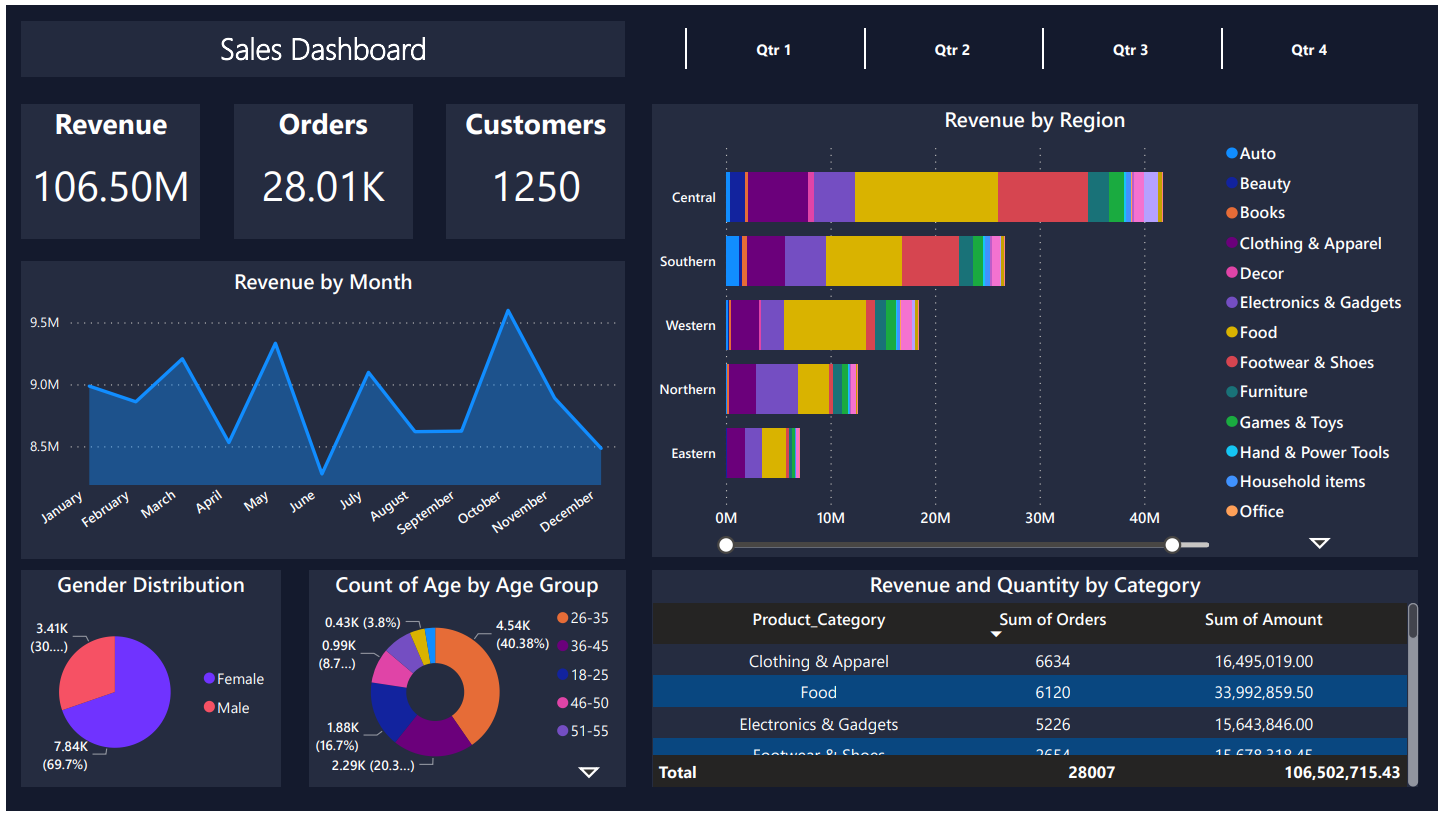The image size is (1443, 815).
Task: Click the Beauty legend entry
Action: click(x=1258, y=183)
